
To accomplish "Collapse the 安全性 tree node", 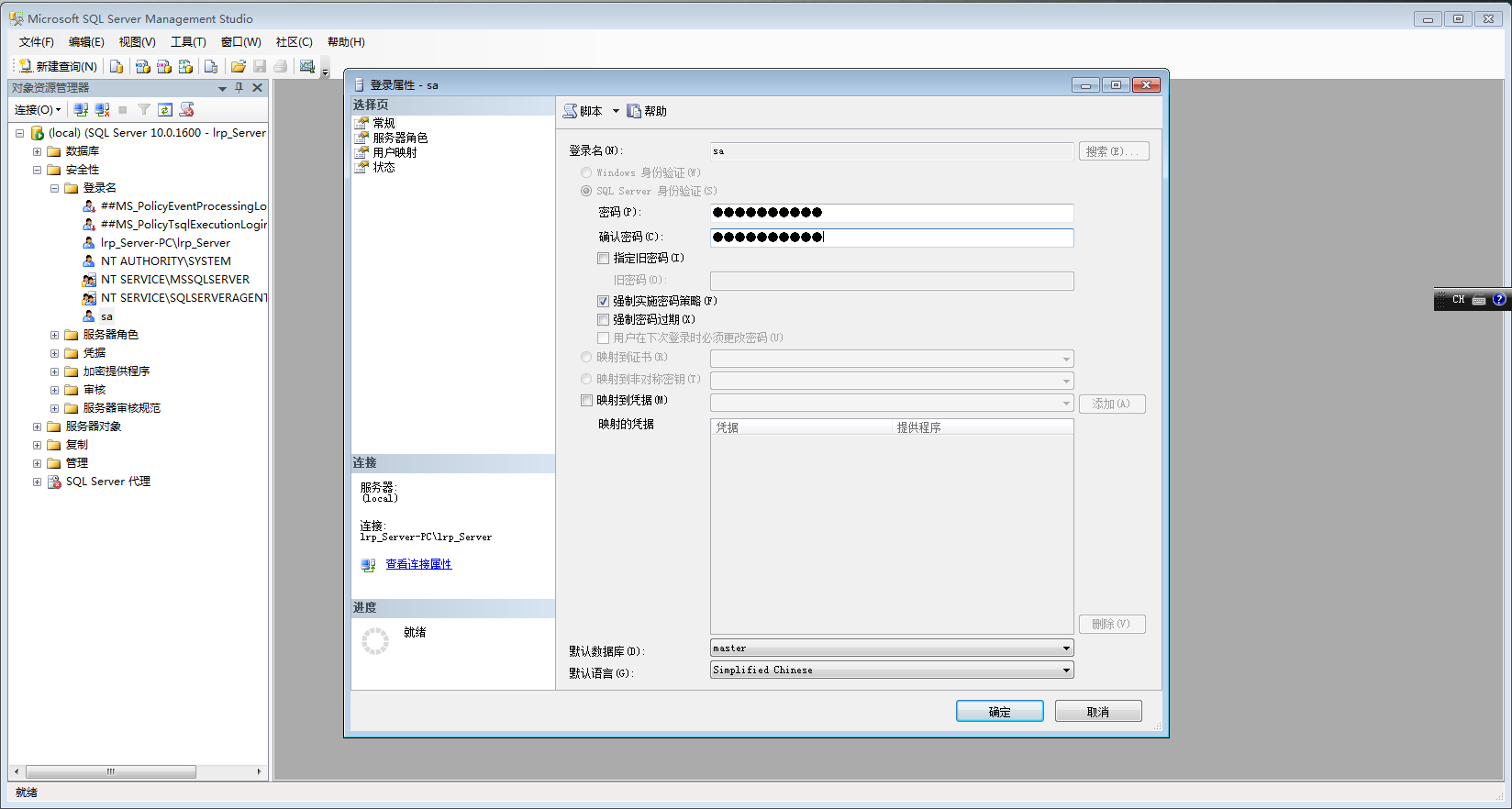I will pyautogui.click(x=37, y=170).
